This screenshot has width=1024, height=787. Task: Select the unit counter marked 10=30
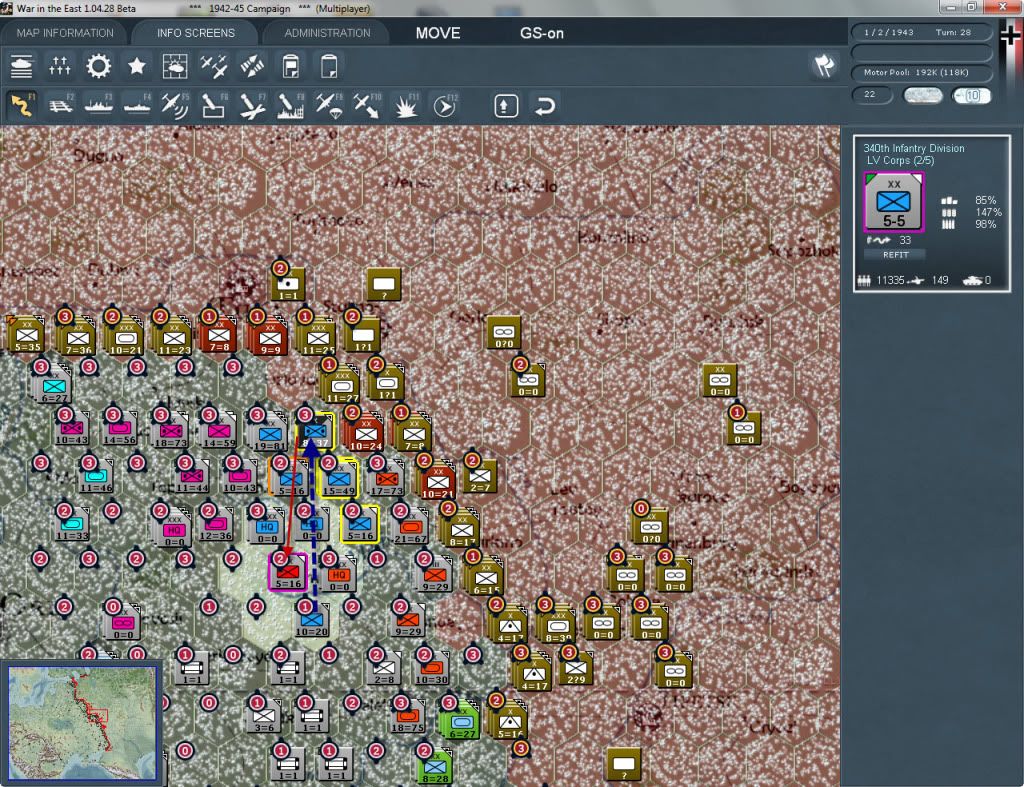point(432,668)
